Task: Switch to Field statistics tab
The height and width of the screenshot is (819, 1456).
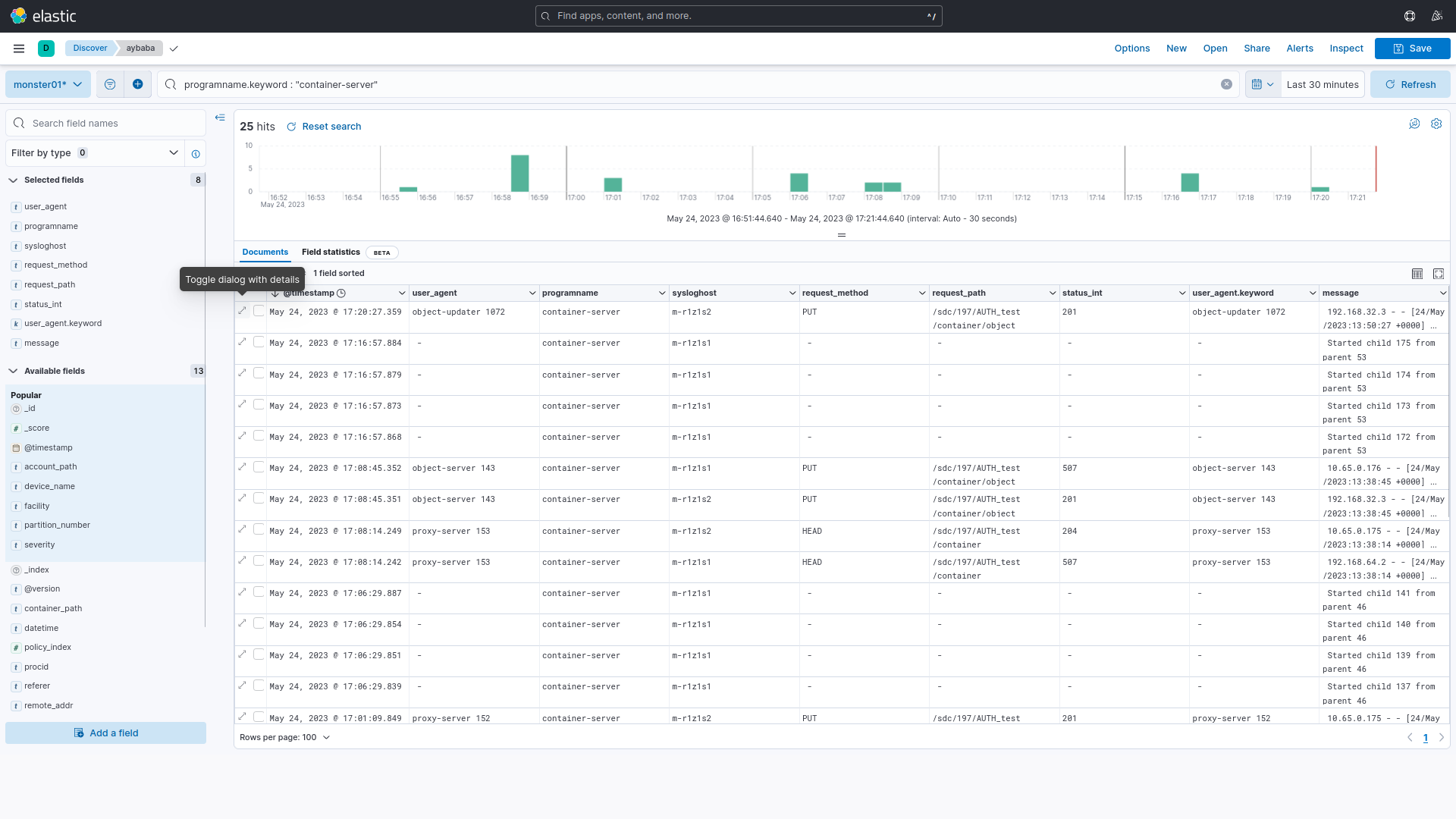Action: tap(331, 252)
